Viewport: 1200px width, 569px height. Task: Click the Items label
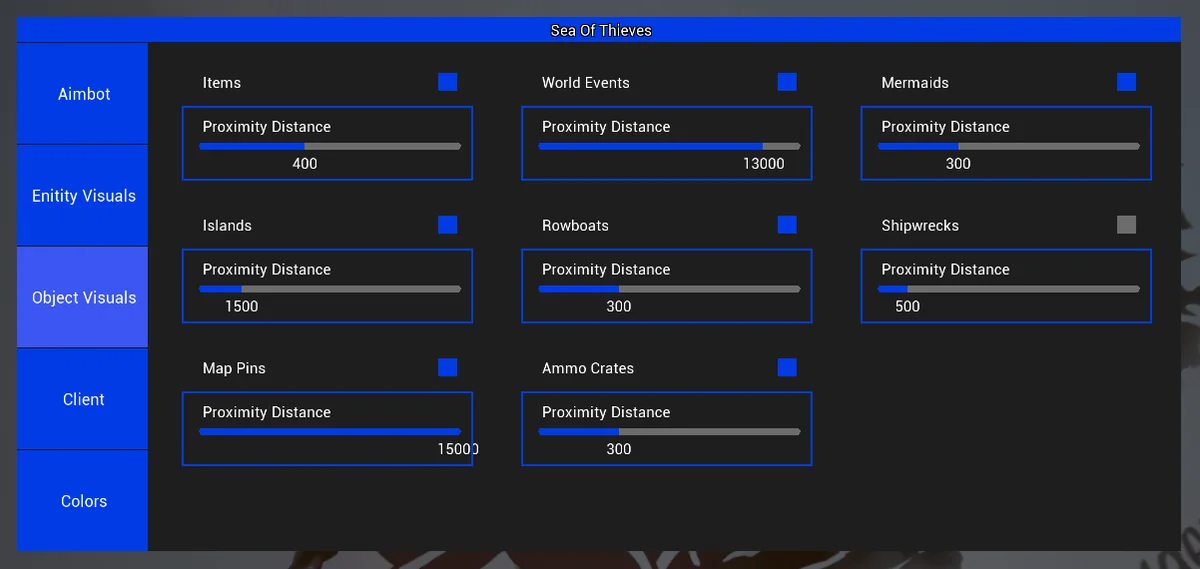click(x=222, y=83)
